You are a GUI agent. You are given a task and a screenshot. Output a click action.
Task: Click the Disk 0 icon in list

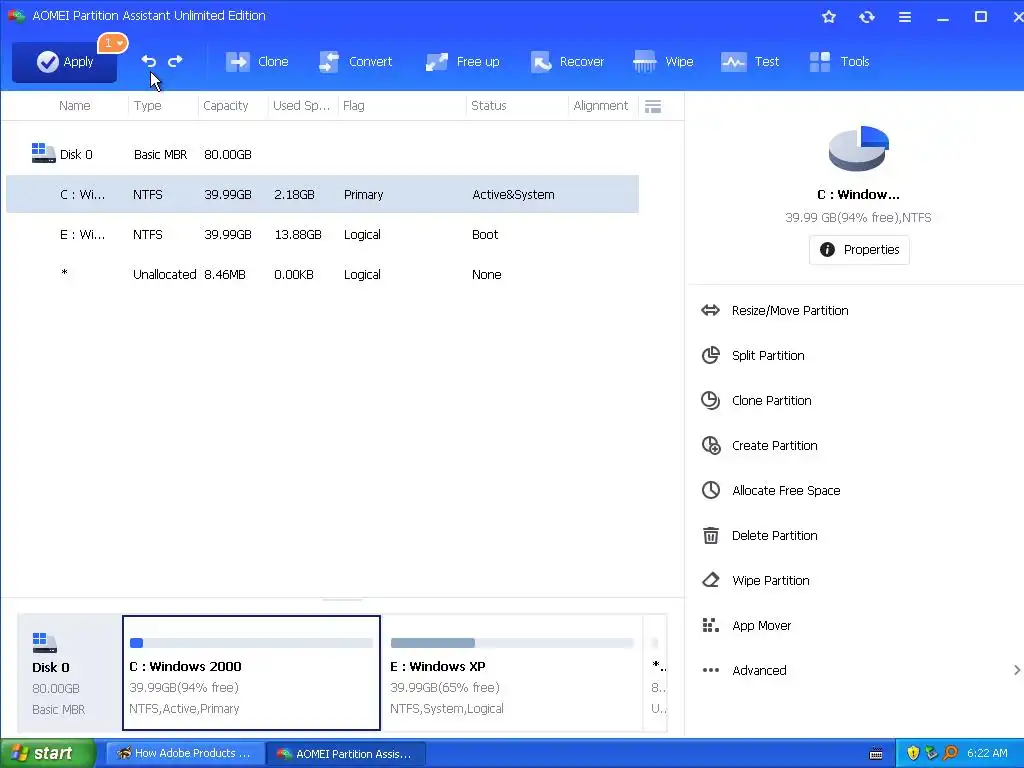point(43,153)
